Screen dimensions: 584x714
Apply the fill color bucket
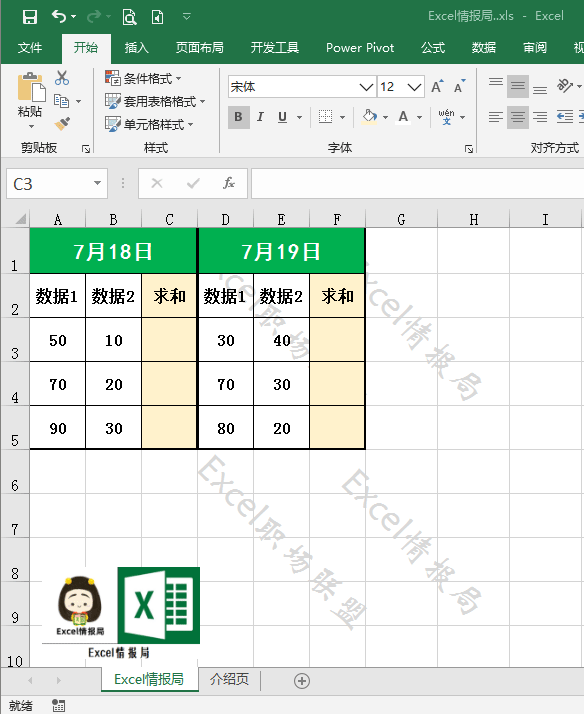point(369,117)
